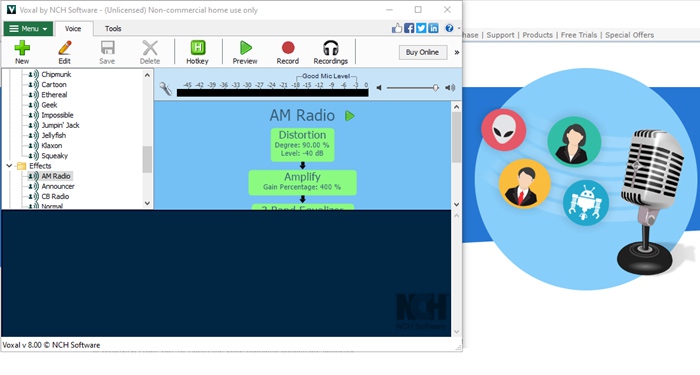Image resolution: width=700 pixels, height=375 pixels.
Task: Open Products link on webpage
Action: tap(538, 35)
